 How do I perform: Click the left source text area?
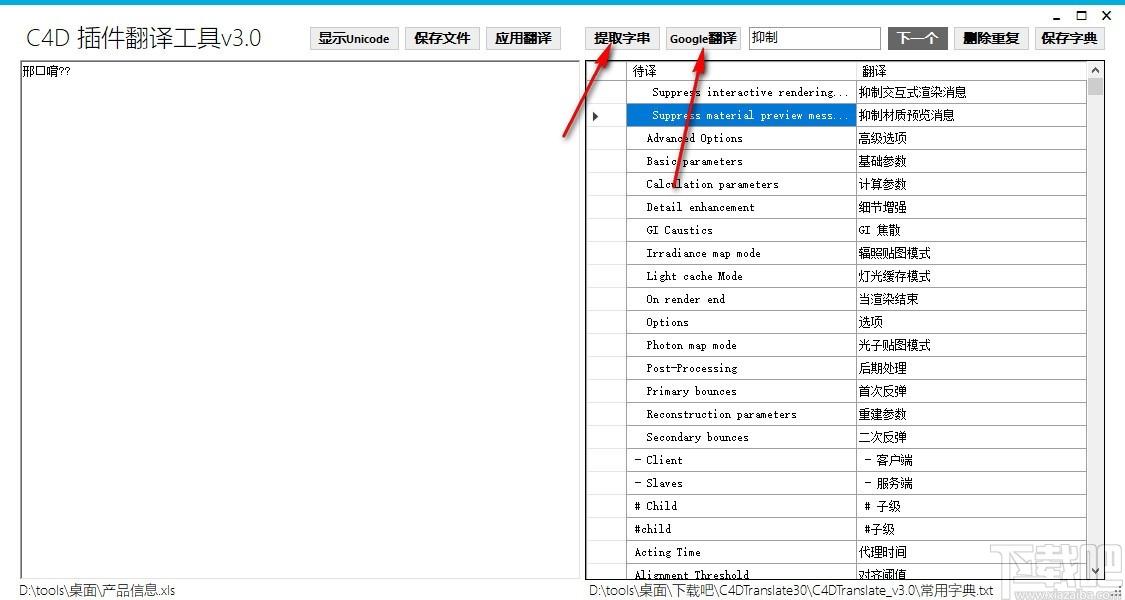click(x=300, y=320)
